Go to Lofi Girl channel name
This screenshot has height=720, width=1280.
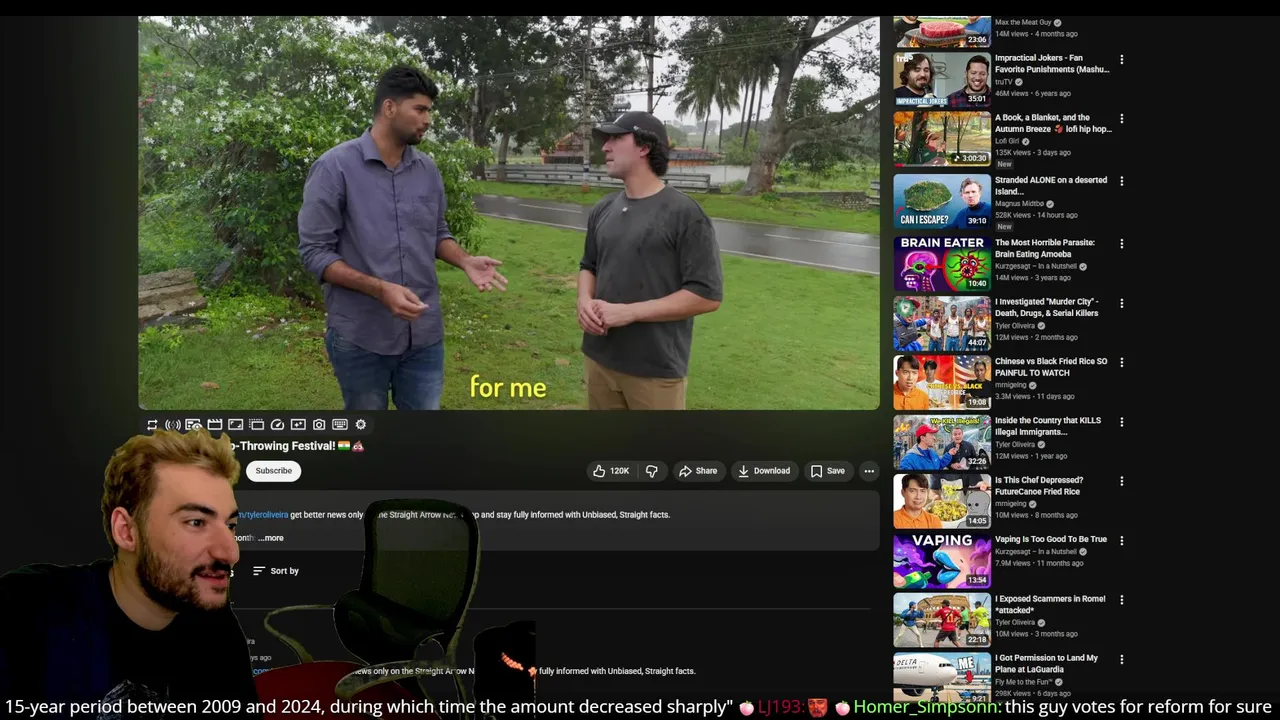[1007, 141]
